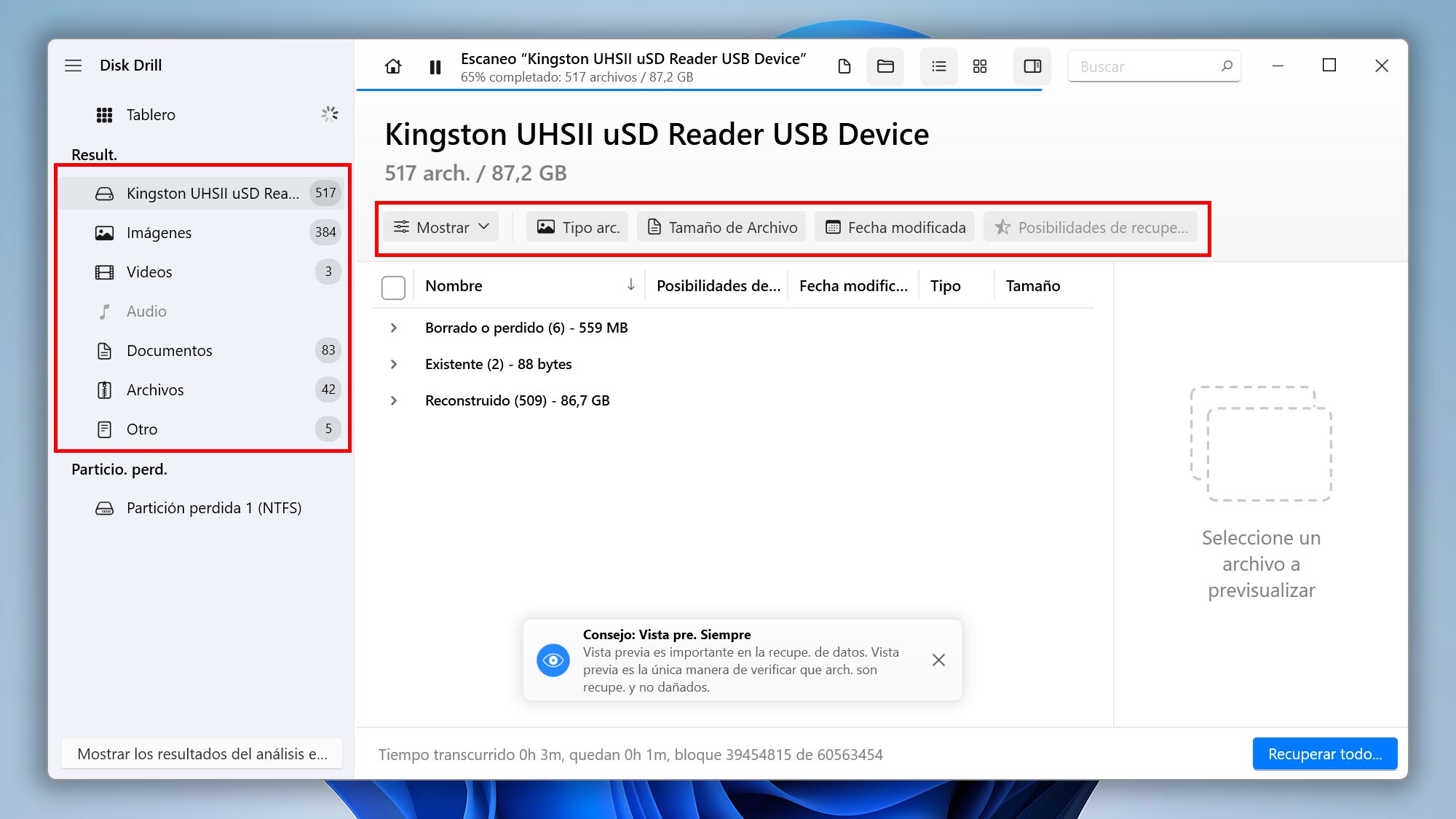This screenshot has height=819, width=1456.
Task: Click the 517 count badge
Action: (x=325, y=193)
